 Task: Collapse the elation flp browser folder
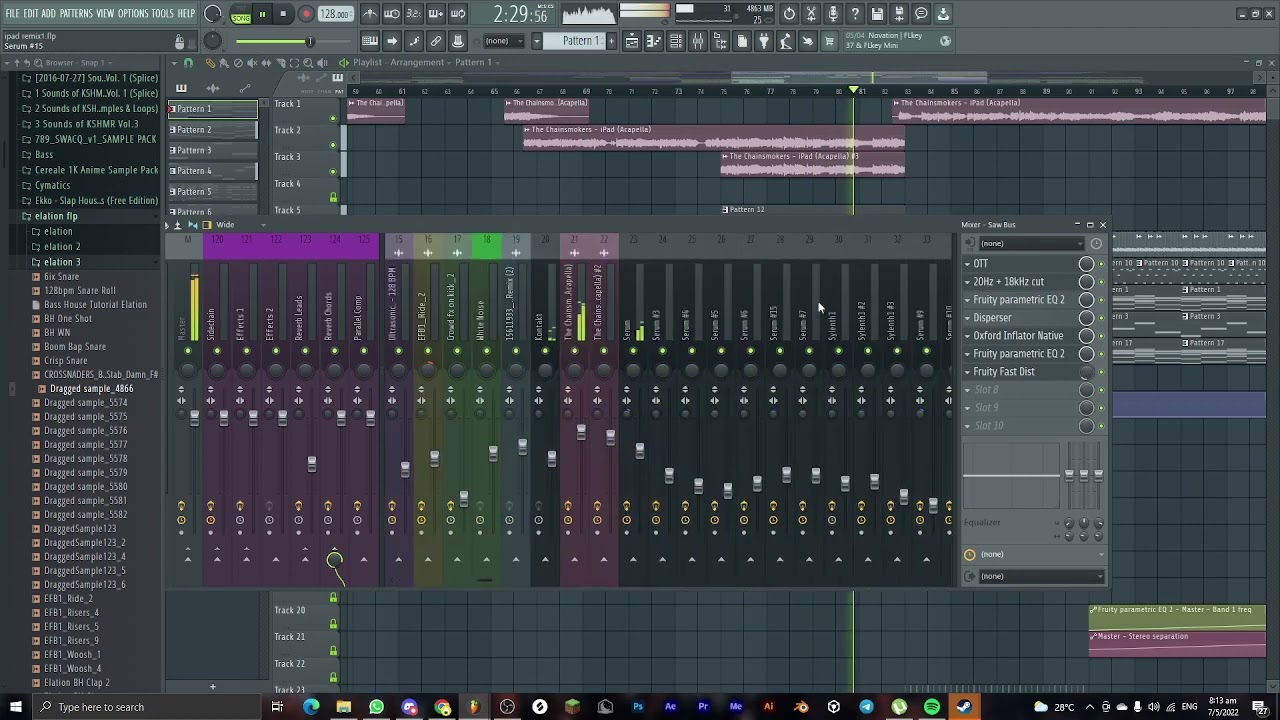pos(56,216)
